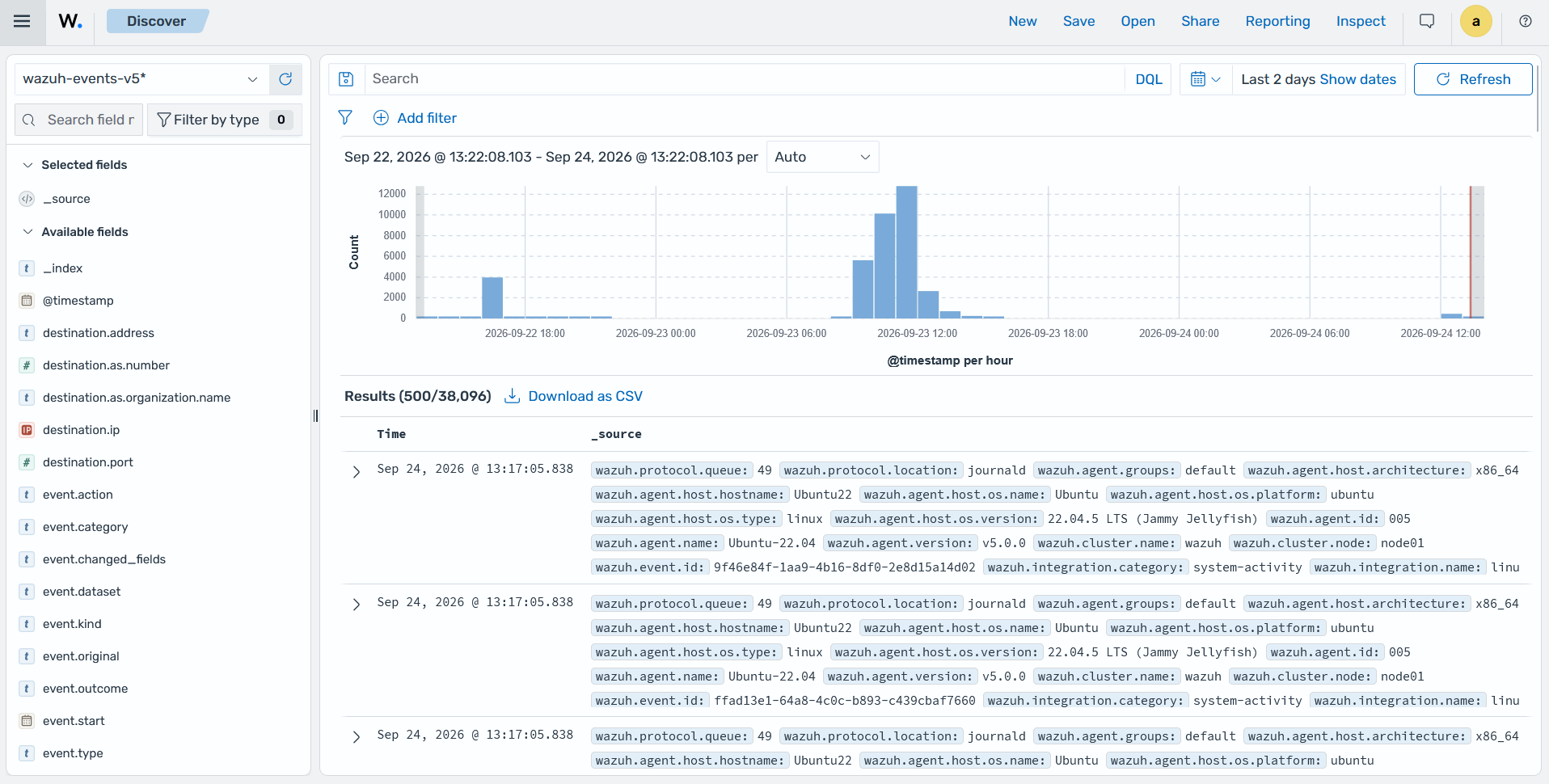Refresh the index pattern fields list
Viewport: 1549px width, 784px height.
285,79
